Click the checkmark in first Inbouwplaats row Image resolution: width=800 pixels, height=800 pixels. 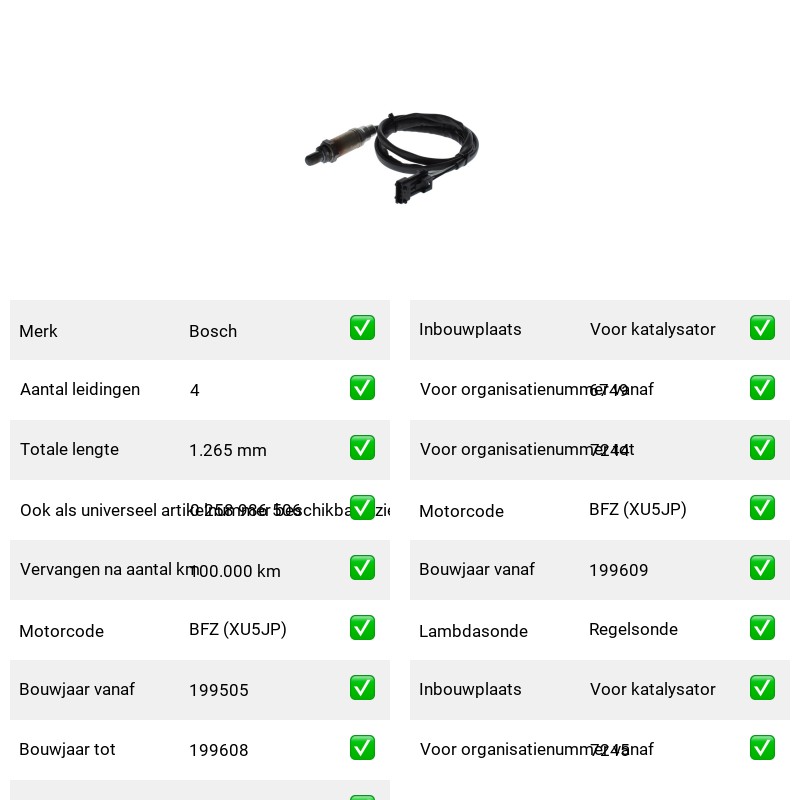click(762, 328)
